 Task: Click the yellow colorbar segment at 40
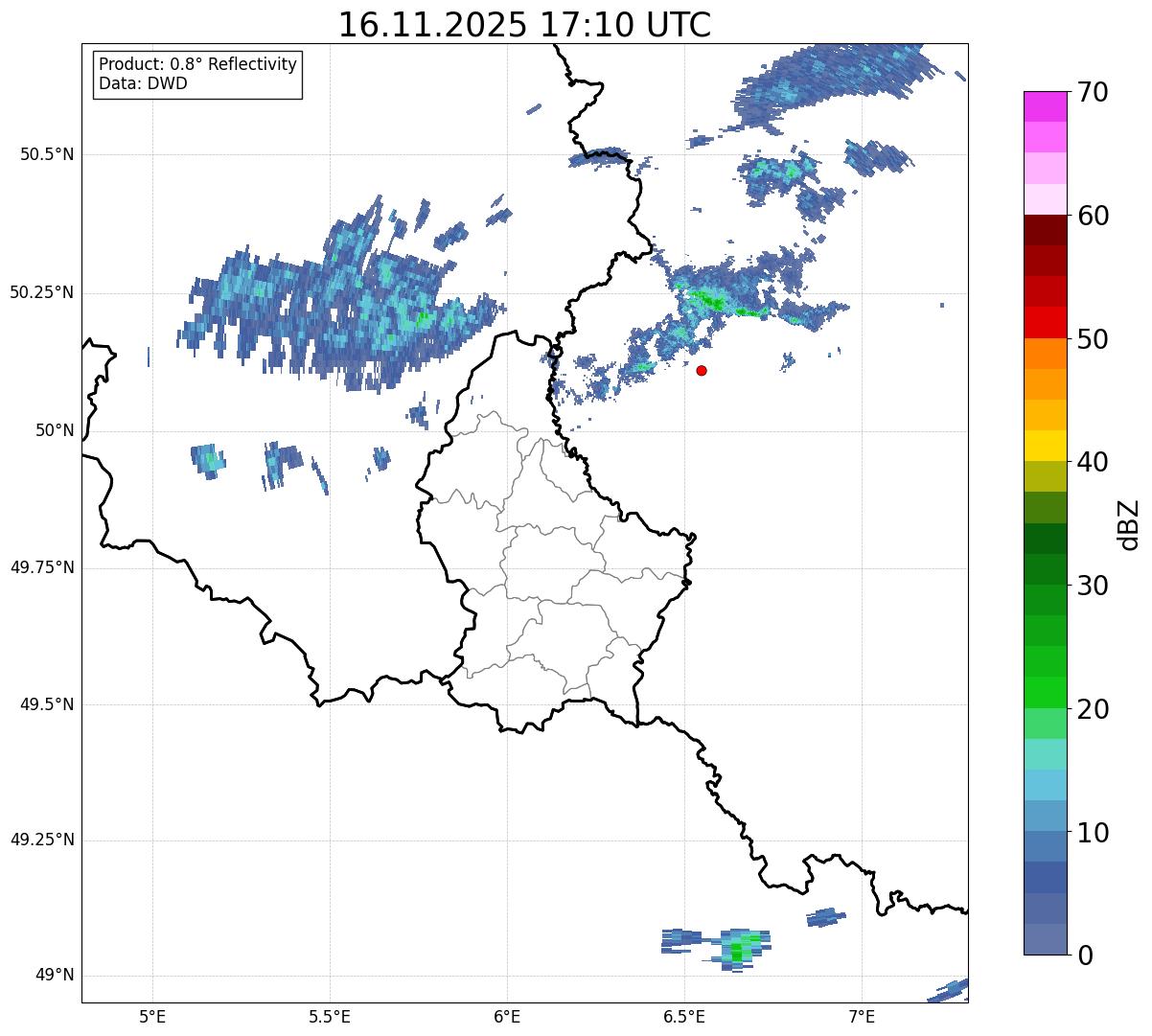tap(1045, 446)
